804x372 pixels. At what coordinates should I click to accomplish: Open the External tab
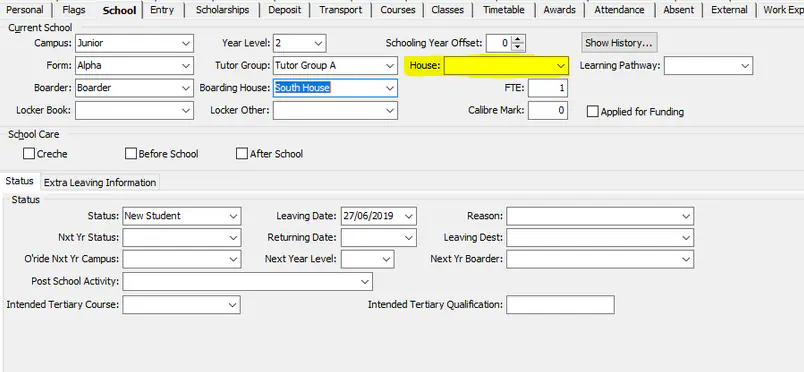(729, 10)
